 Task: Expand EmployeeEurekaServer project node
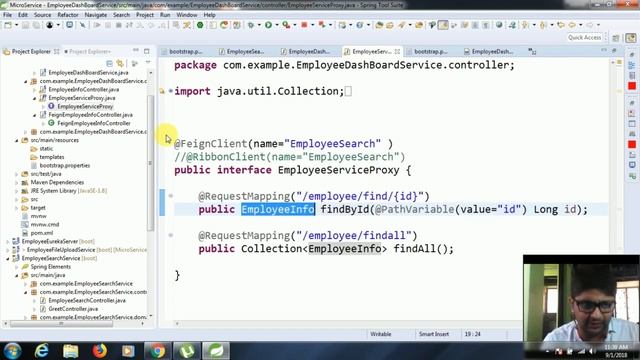[x=8, y=242]
